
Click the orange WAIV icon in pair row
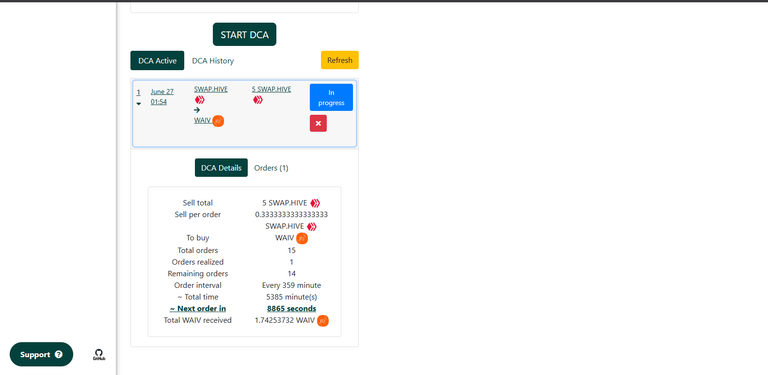[x=218, y=121]
